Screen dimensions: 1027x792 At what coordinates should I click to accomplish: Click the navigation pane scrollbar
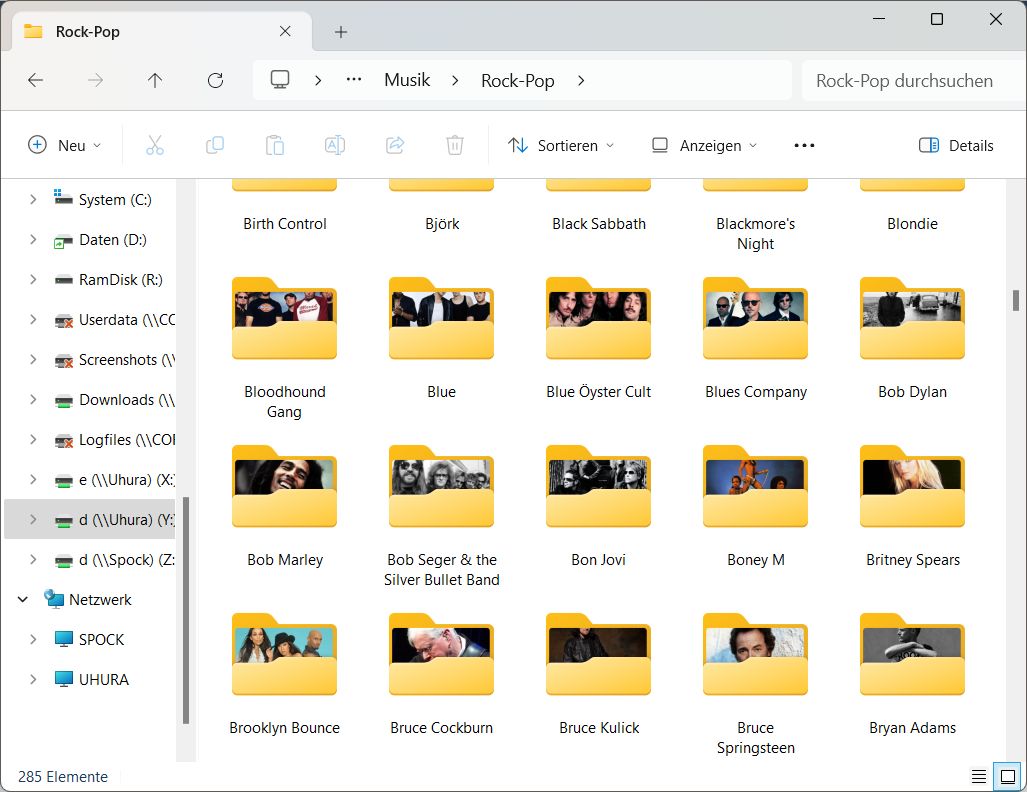[x=186, y=610]
